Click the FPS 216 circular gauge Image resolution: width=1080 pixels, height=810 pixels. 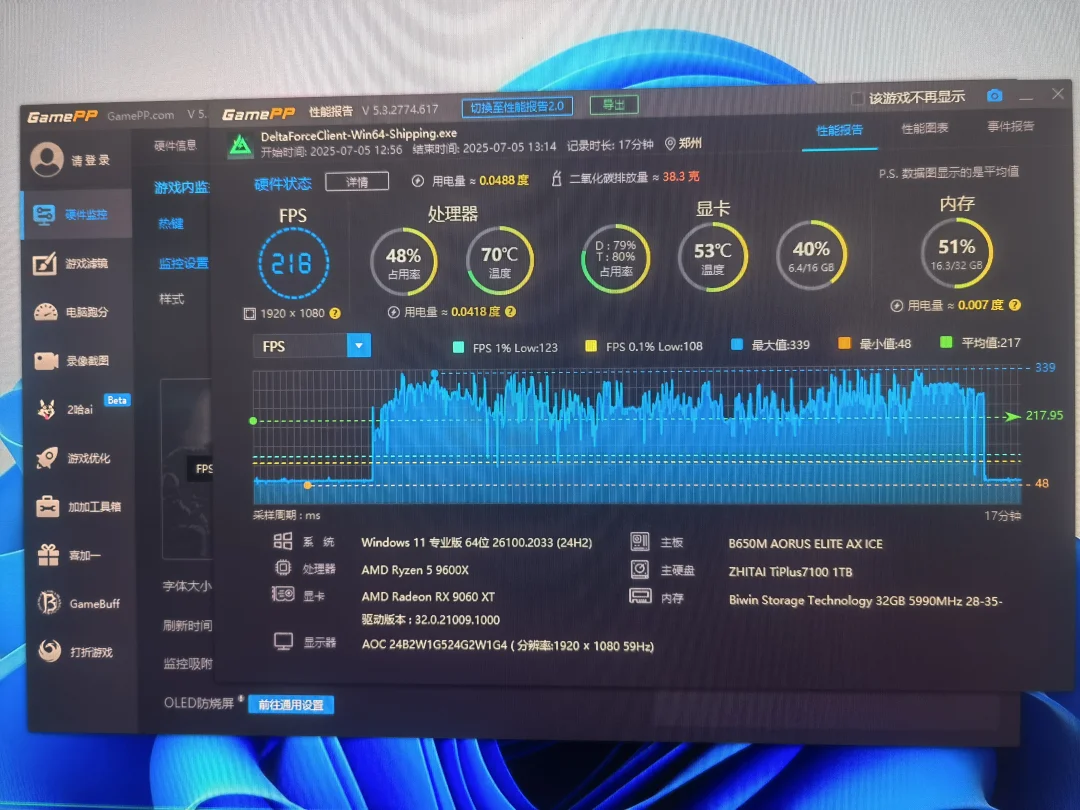pos(293,263)
